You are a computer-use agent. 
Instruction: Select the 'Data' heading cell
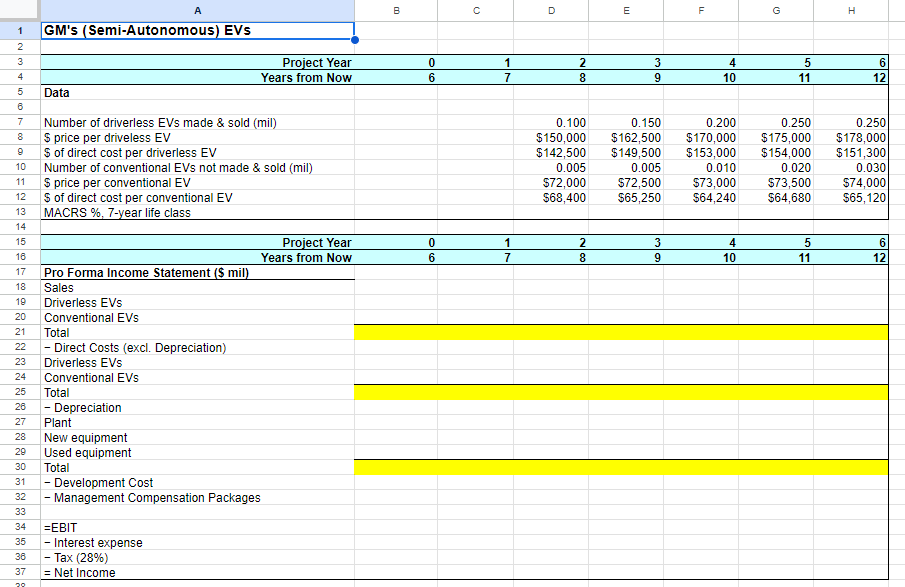click(197, 92)
